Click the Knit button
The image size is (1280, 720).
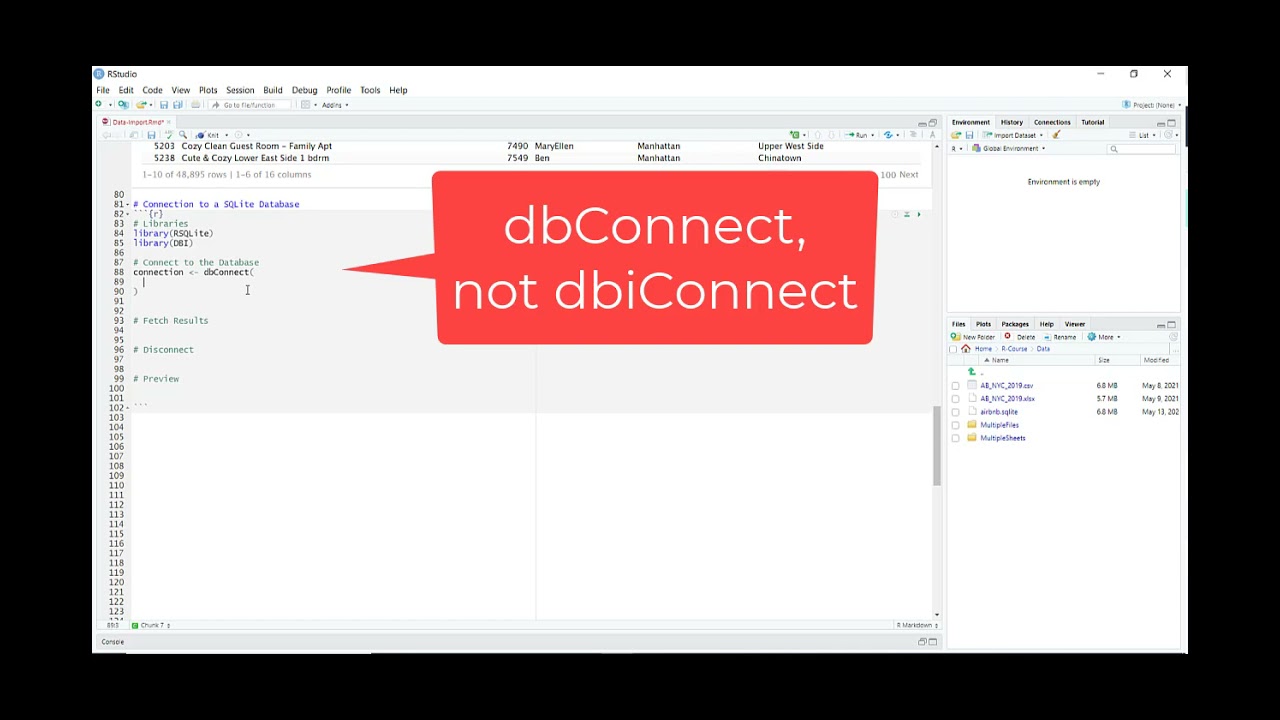[x=208, y=135]
